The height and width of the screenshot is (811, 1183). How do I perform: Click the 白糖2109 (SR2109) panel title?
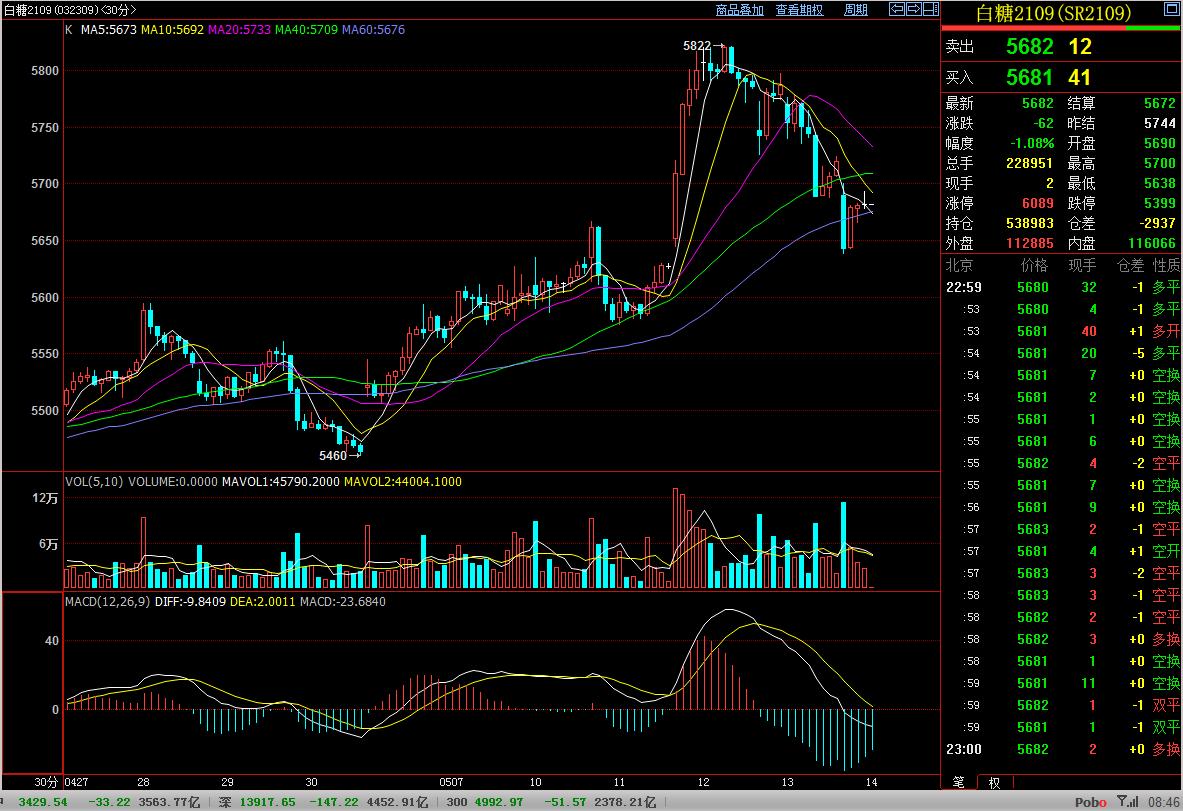(x=1053, y=14)
